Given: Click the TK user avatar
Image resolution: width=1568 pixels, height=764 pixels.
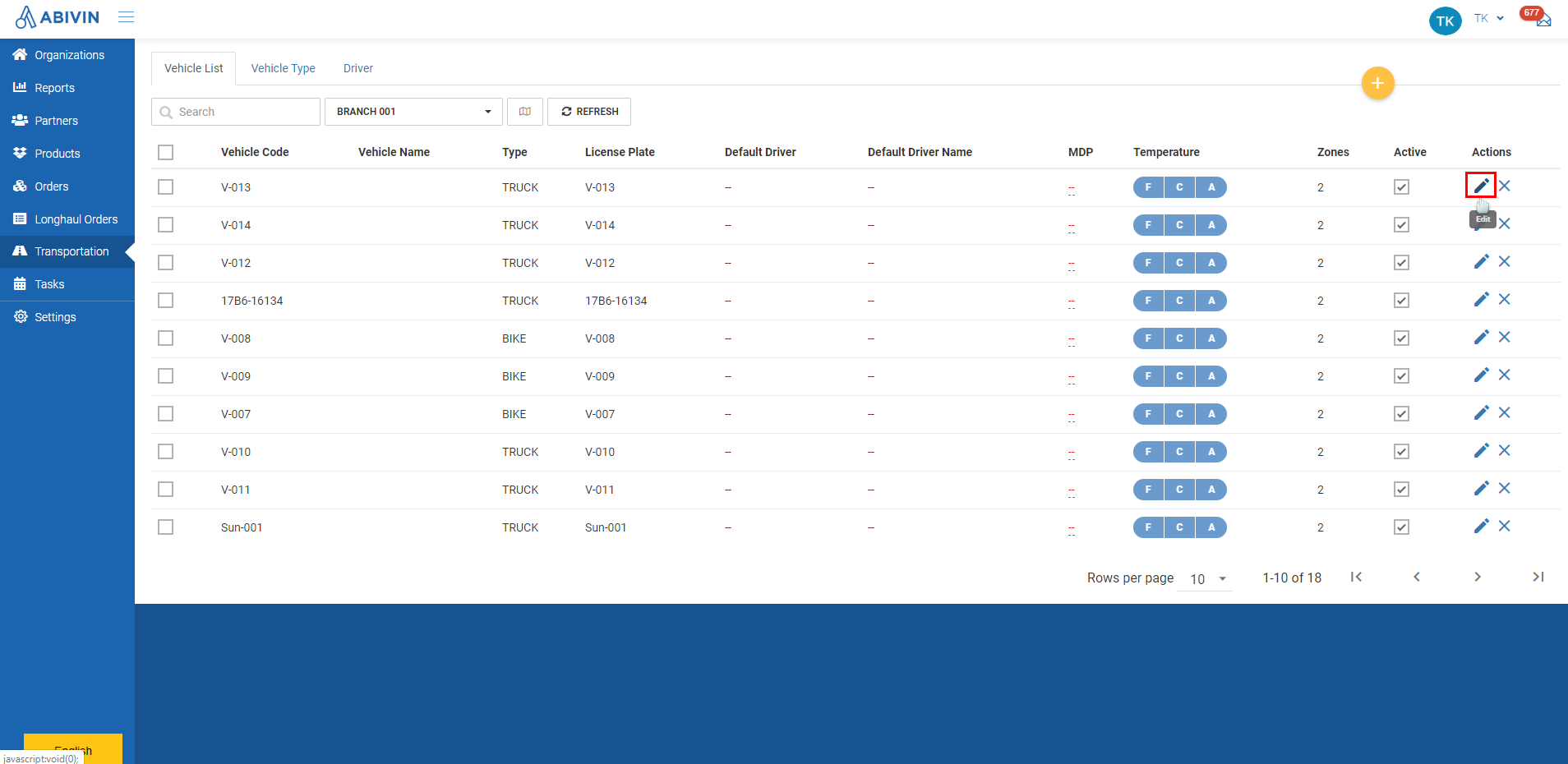Looking at the screenshot, I should pyautogui.click(x=1445, y=21).
